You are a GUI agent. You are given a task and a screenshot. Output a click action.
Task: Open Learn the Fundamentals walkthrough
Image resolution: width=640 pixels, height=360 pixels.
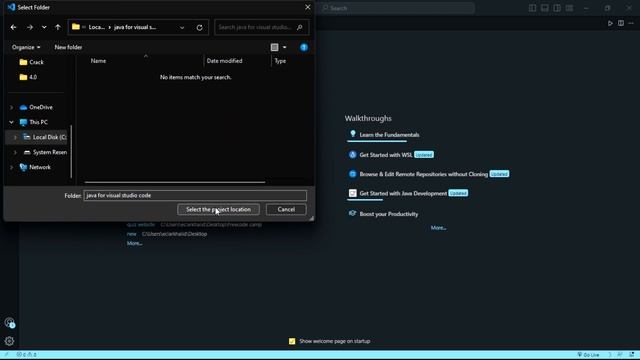point(389,135)
